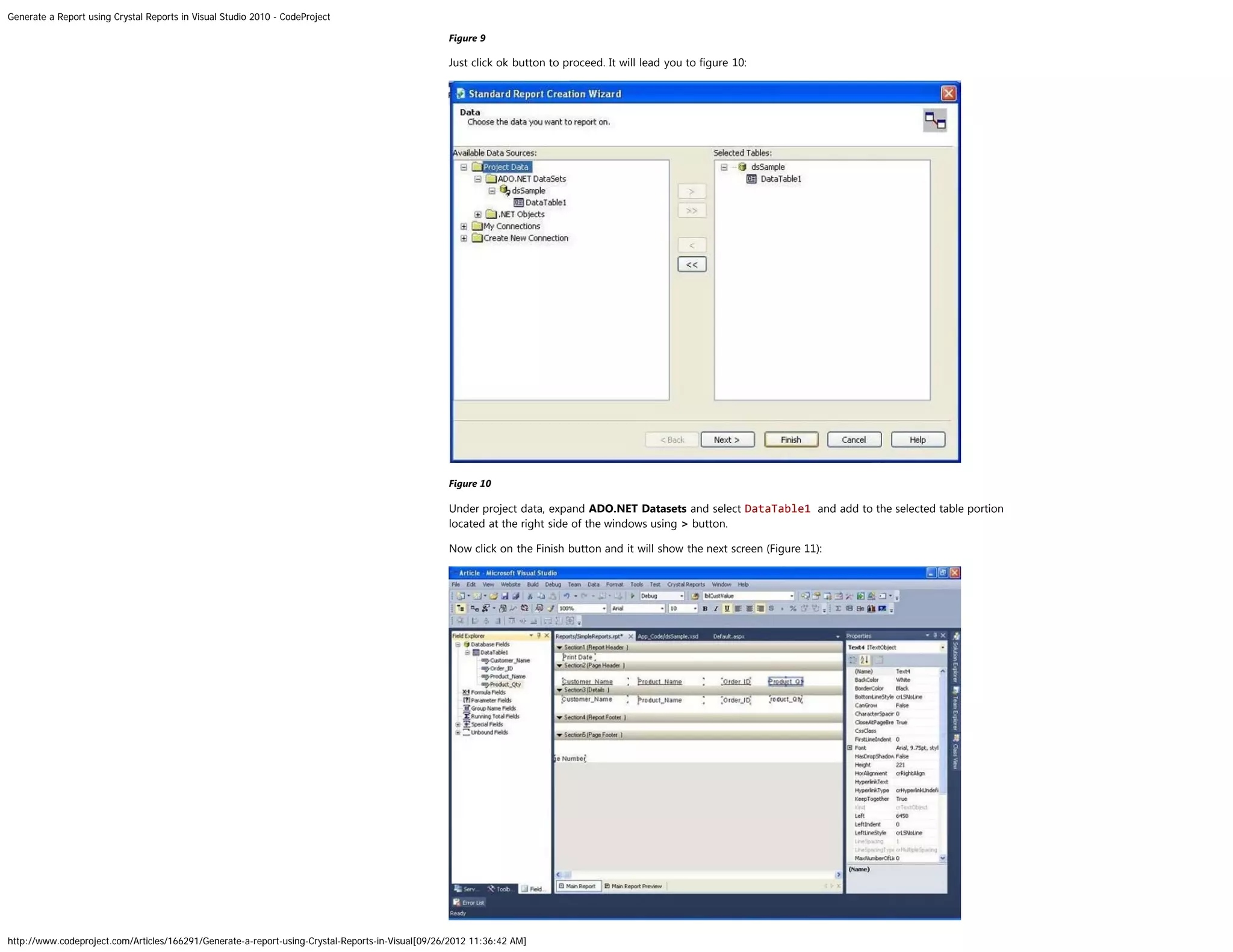
Task: Click the Insert Chart icon
Action: (x=871, y=608)
